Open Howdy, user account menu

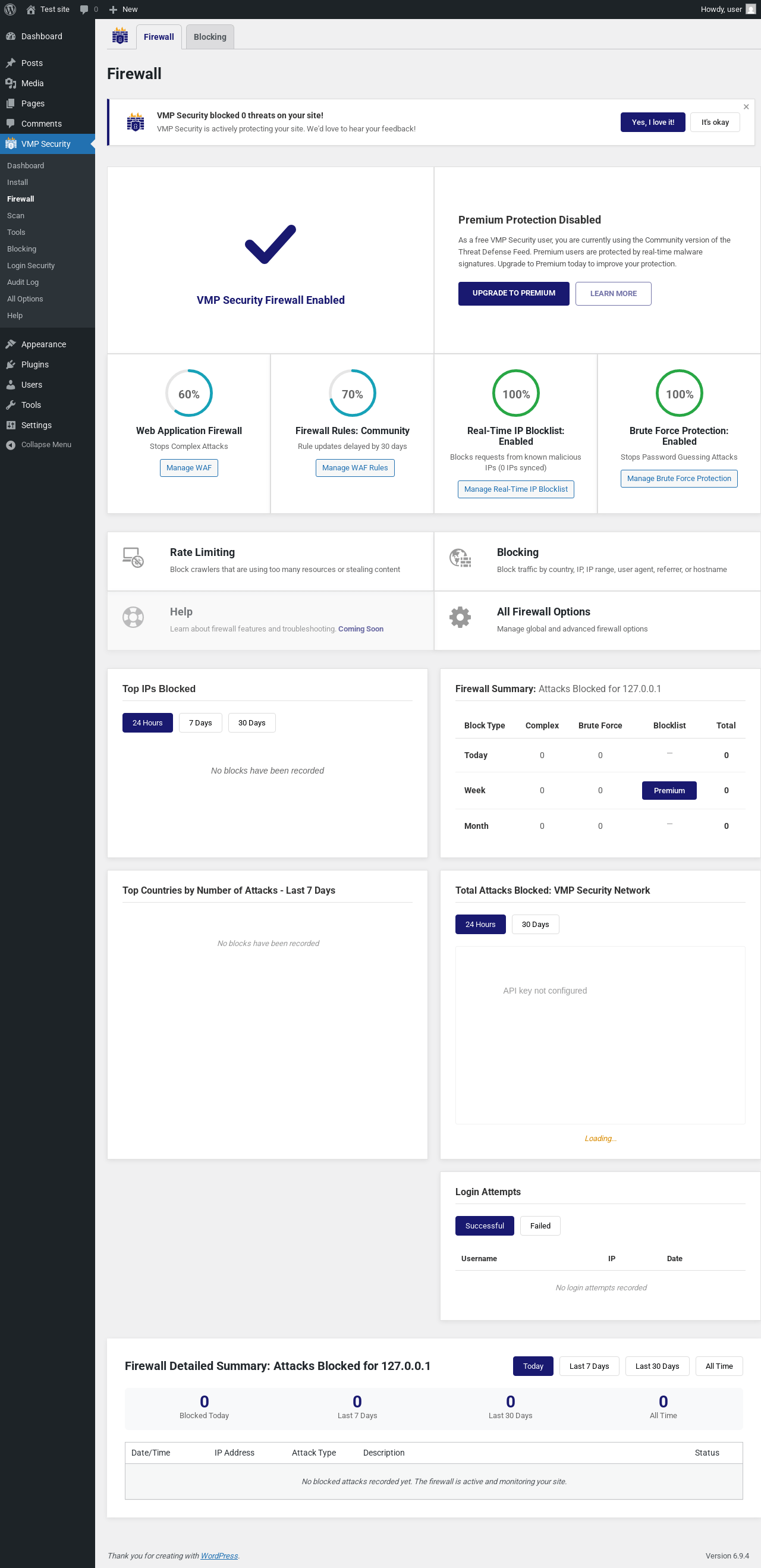tap(728, 9)
